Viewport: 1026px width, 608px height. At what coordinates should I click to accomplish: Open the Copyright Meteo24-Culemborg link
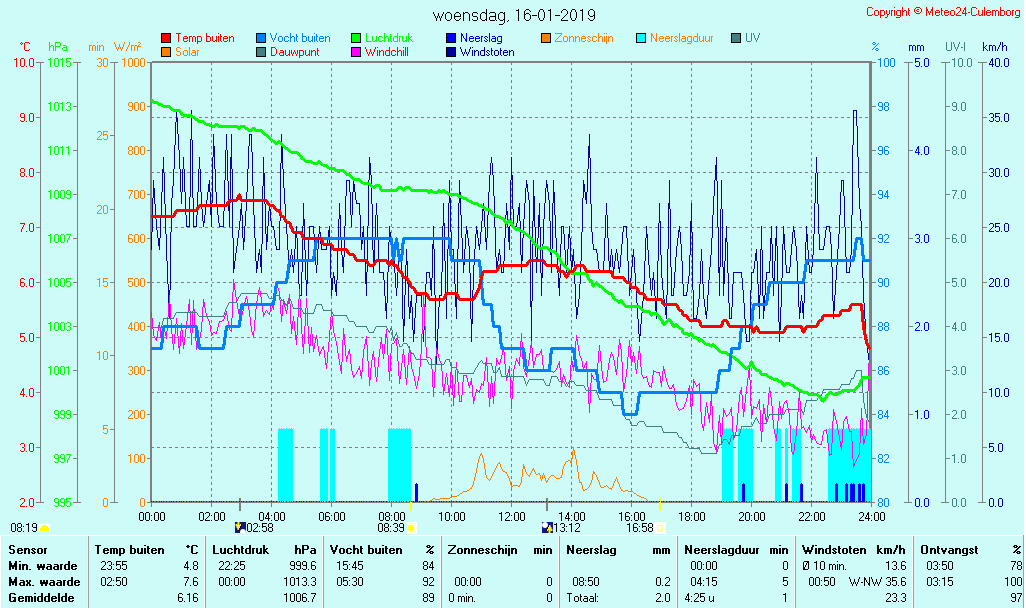click(x=944, y=12)
